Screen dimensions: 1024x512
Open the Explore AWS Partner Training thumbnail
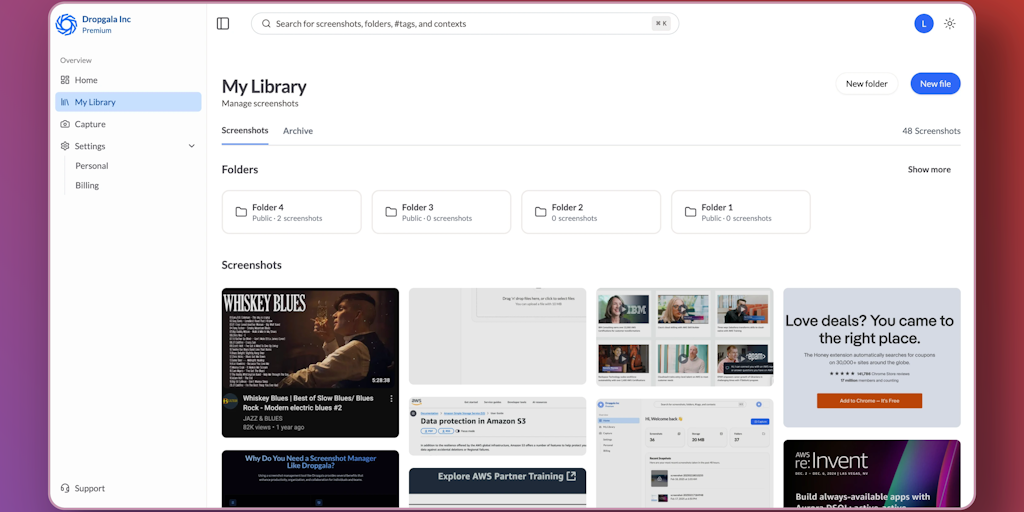pyautogui.click(x=498, y=487)
